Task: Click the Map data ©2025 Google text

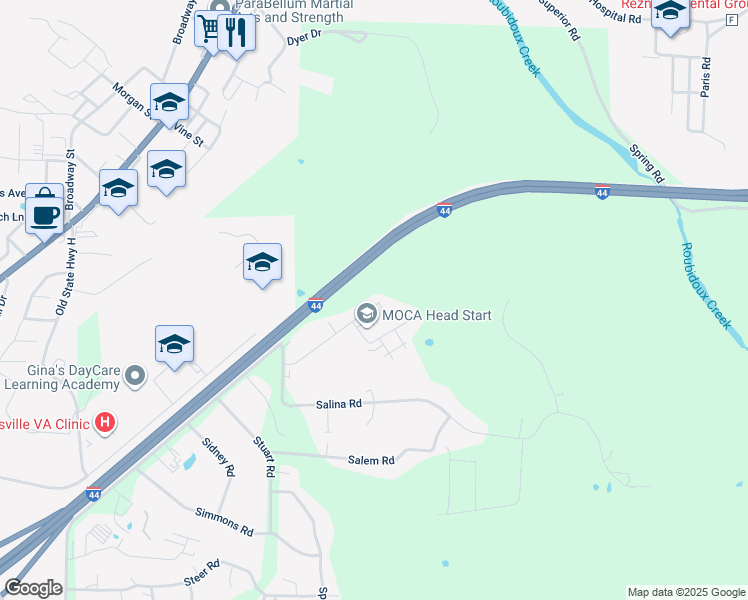Action: pyautogui.click(x=686, y=592)
